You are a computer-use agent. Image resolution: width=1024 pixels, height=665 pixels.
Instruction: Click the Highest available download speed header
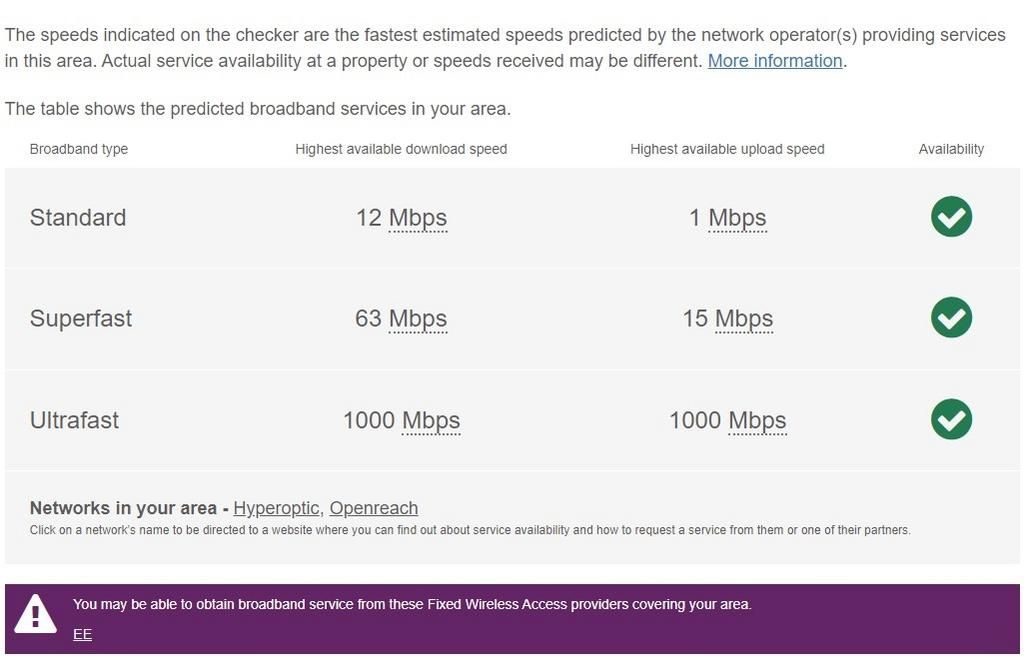(401, 149)
